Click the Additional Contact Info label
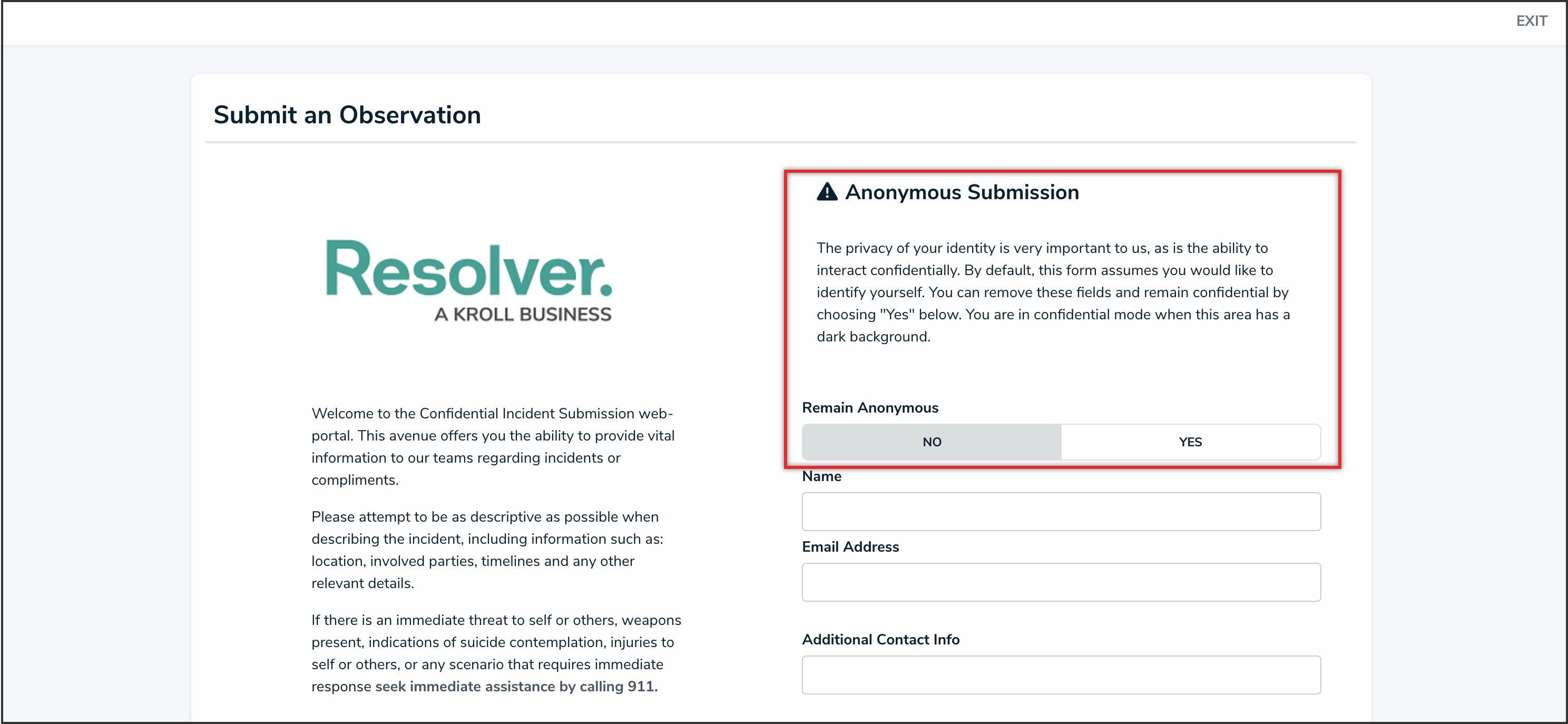The width and height of the screenshot is (1568, 724). point(880,639)
